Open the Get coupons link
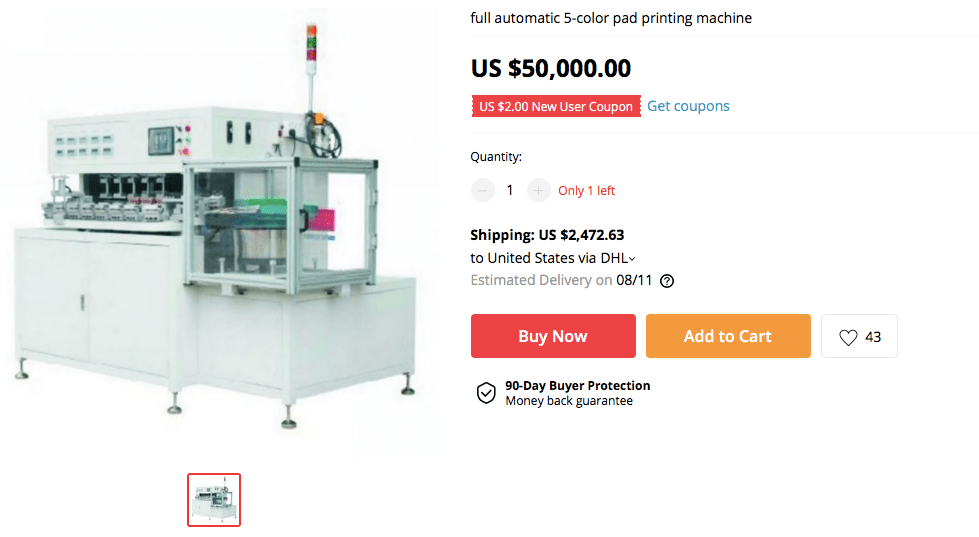Viewport: 979px width, 537px height. 688,106
